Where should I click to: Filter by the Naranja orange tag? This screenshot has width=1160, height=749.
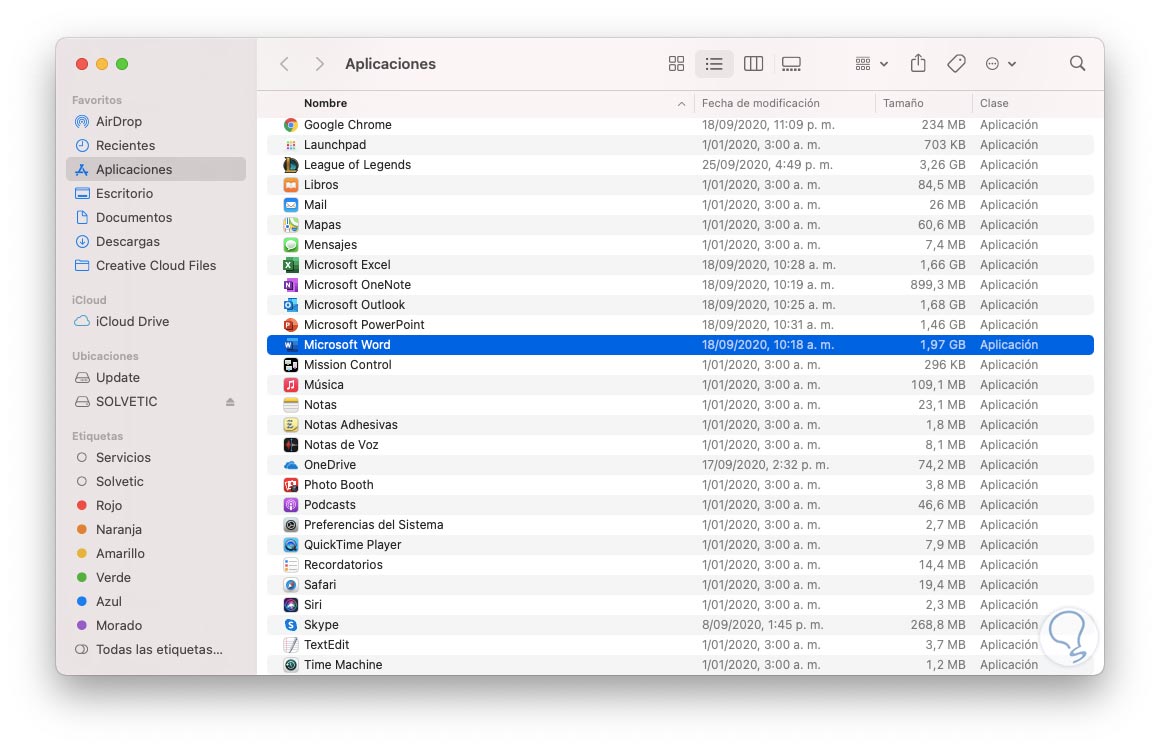point(156,530)
